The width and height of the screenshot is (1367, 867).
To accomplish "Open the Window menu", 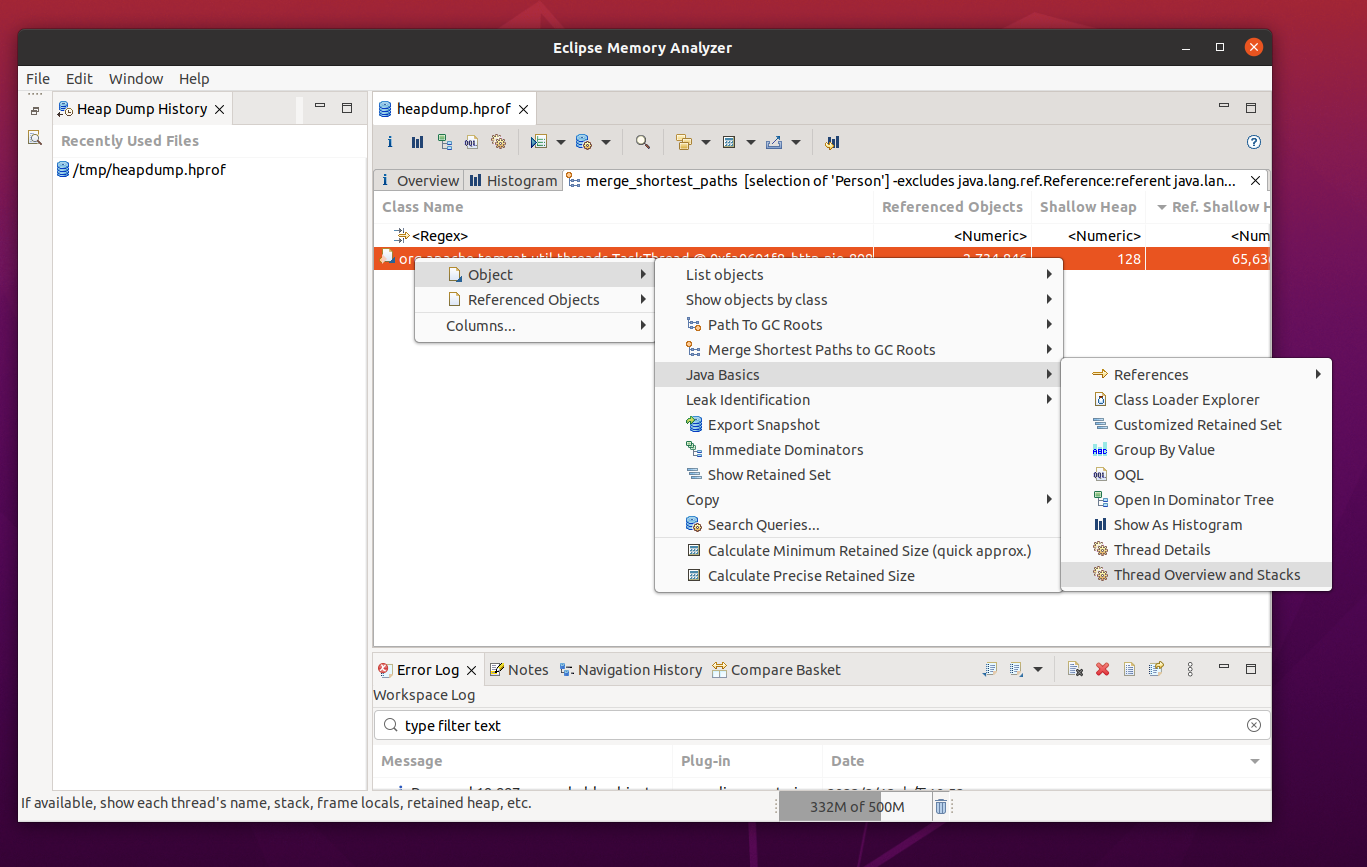I will coord(136,78).
